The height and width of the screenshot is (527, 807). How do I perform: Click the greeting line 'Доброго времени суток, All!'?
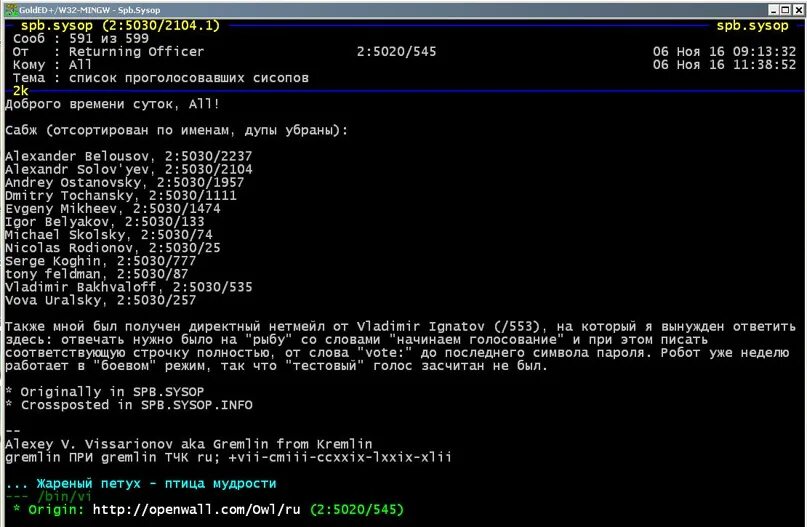(x=113, y=104)
